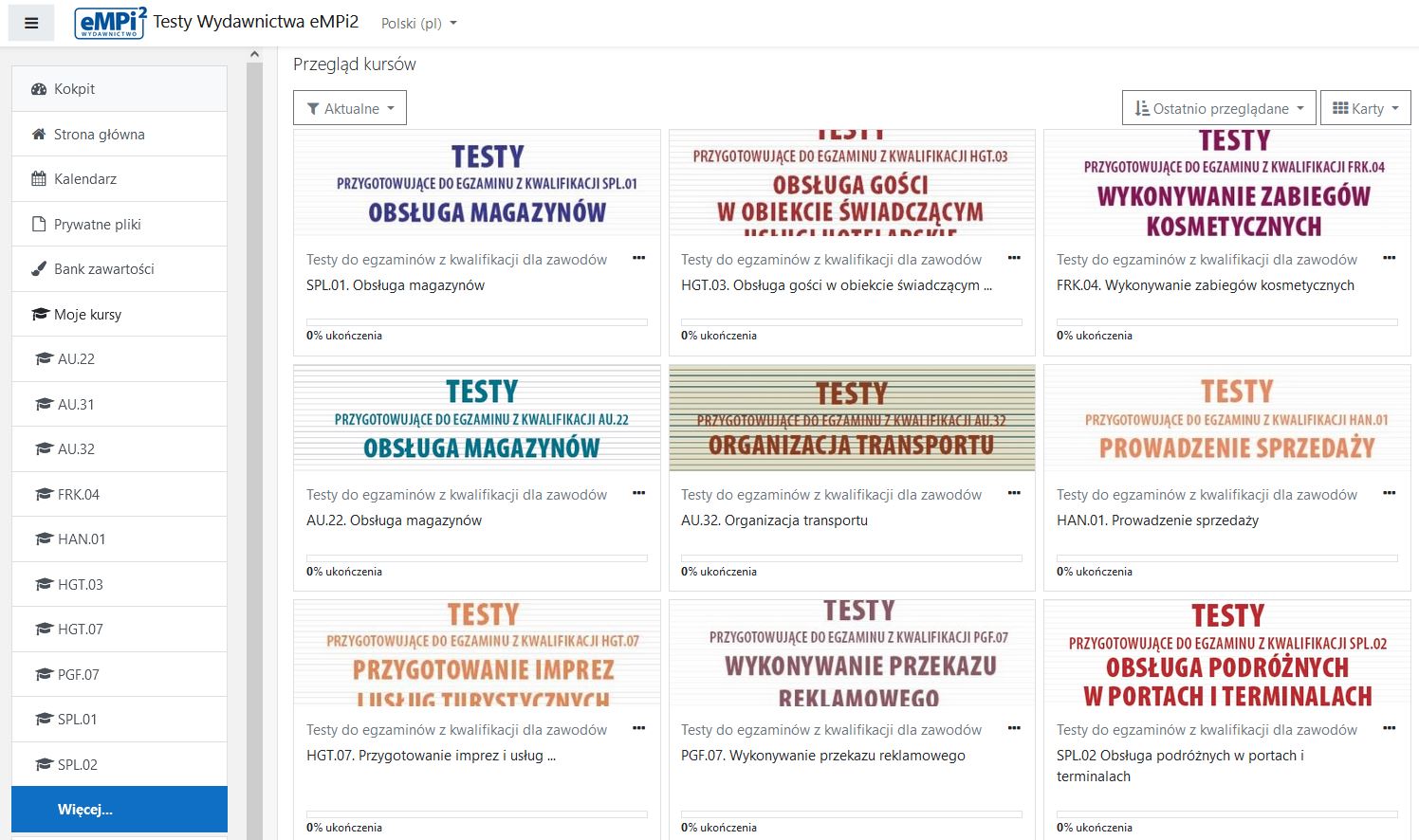The height and width of the screenshot is (840, 1419).
Task: Open Prywatne pliki file icon
Action: (39, 225)
